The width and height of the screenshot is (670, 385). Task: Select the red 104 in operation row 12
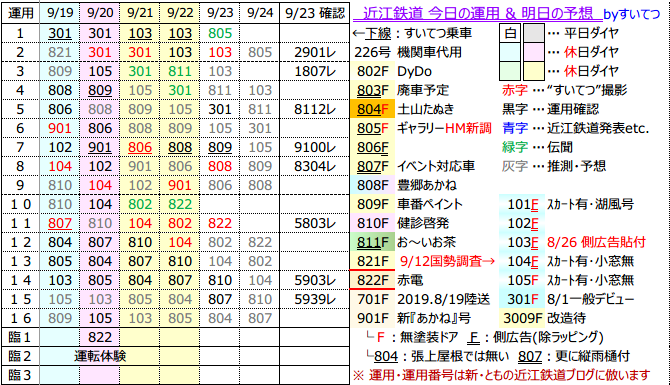180,242
